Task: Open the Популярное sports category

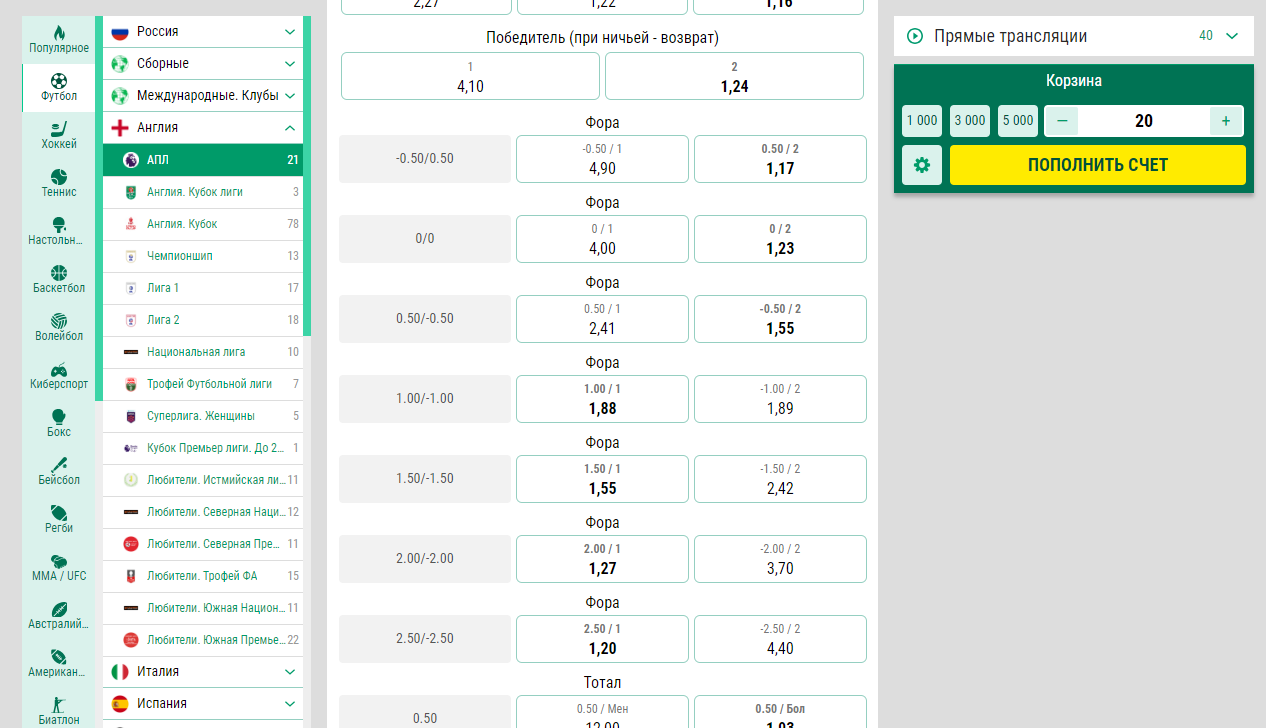Action: [x=59, y=40]
